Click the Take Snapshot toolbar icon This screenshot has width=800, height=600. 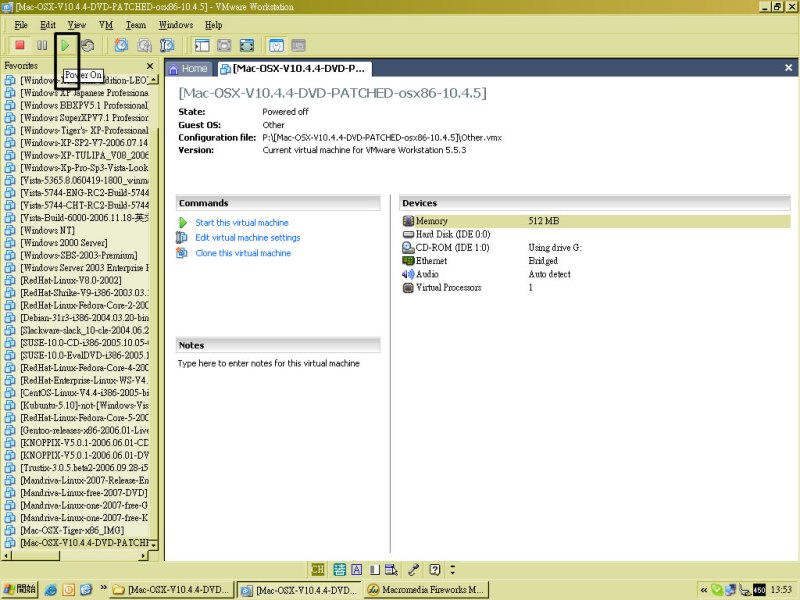tap(121, 45)
